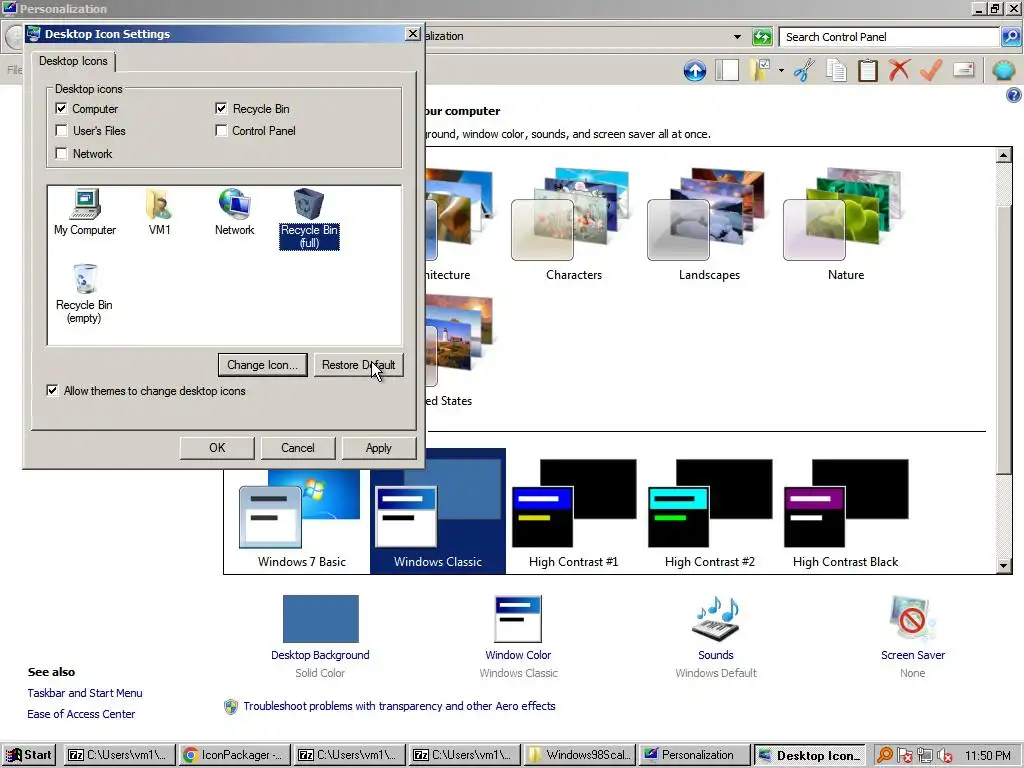The width and height of the screenshot is (1024, 768).
Task: Click the themes list scroll-up arrow
Action: (x=1004, y=155)
